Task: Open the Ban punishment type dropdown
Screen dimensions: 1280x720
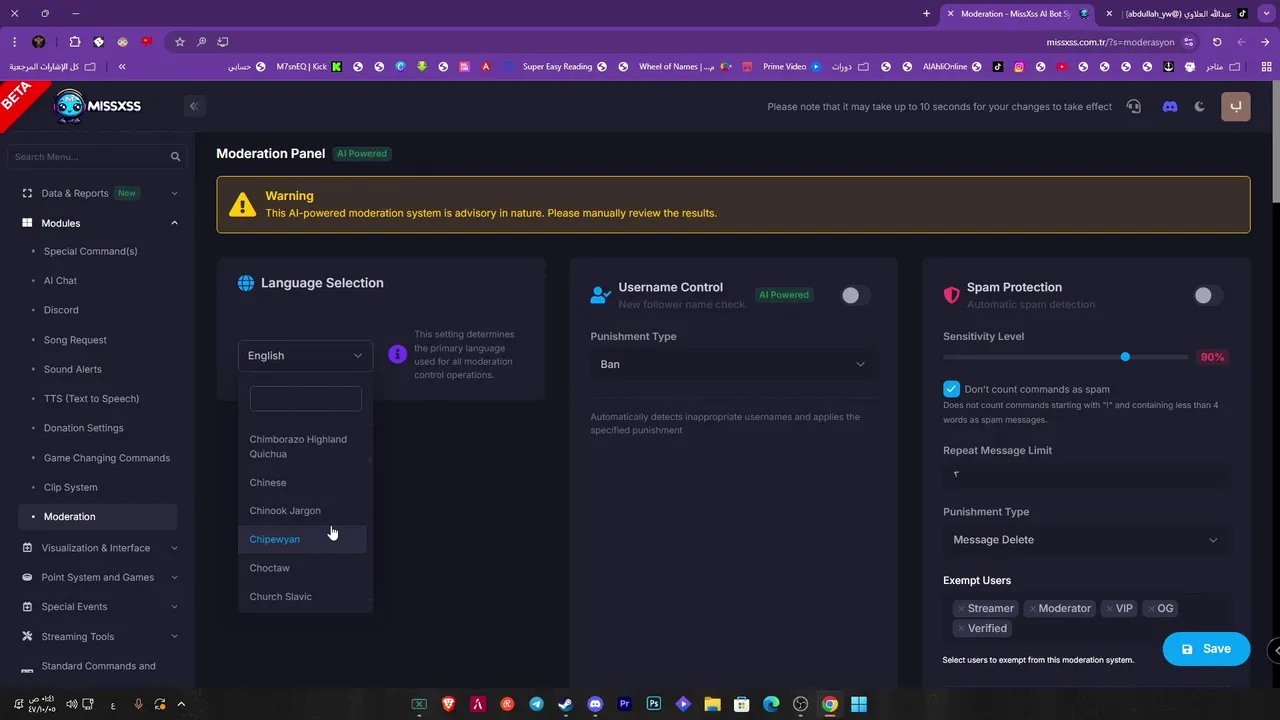Action: click(733, 364)
